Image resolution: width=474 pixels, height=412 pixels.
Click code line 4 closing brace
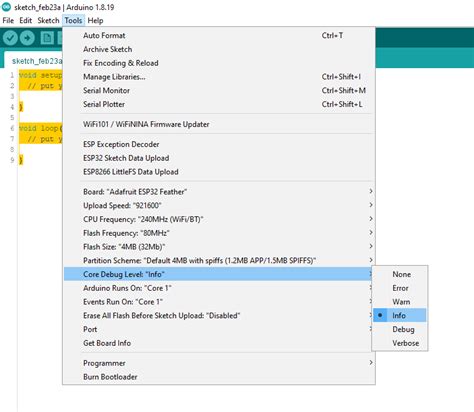coord(21,107)
